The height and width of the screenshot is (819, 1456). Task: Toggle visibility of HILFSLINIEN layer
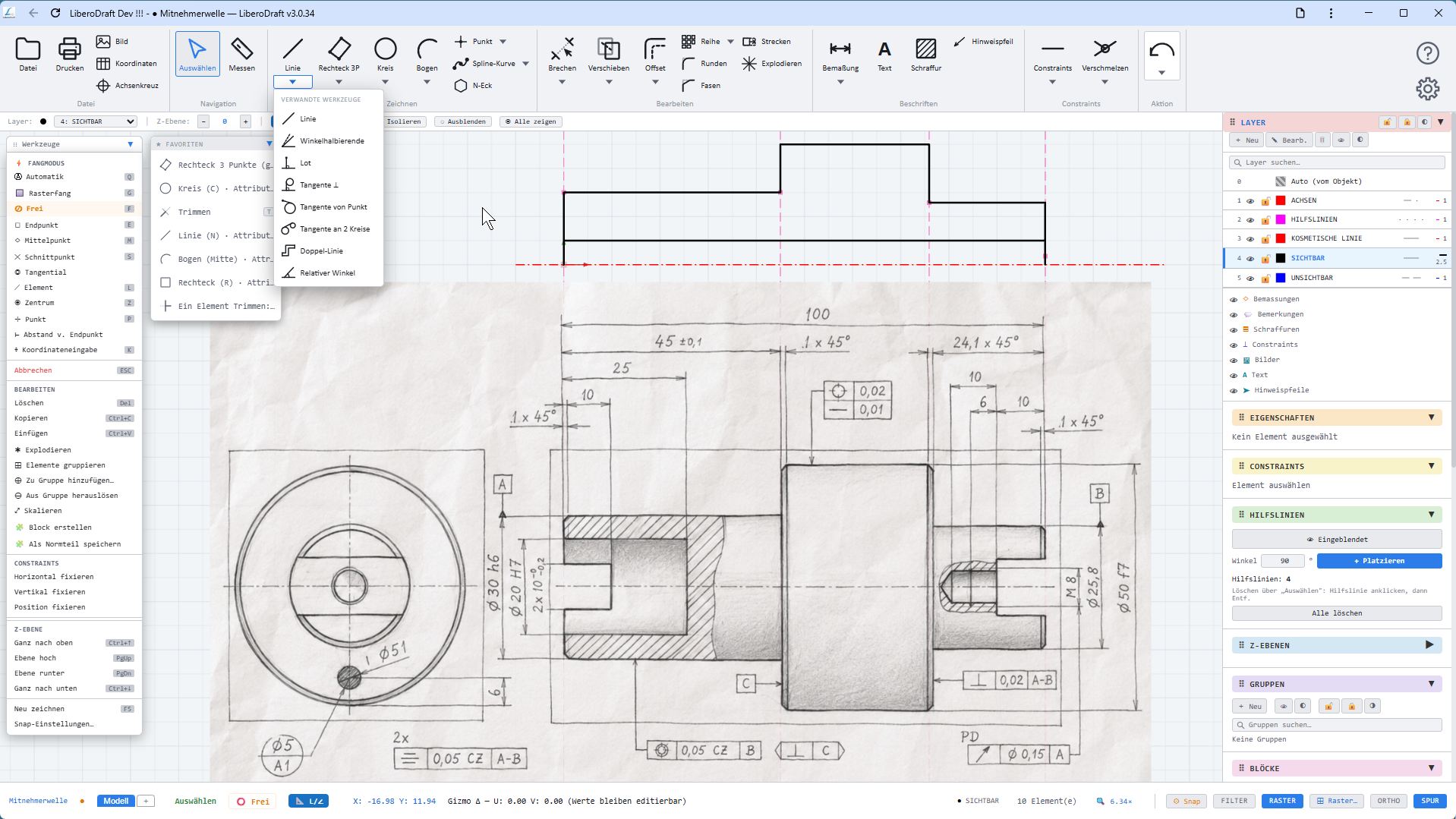point(1250,220)
